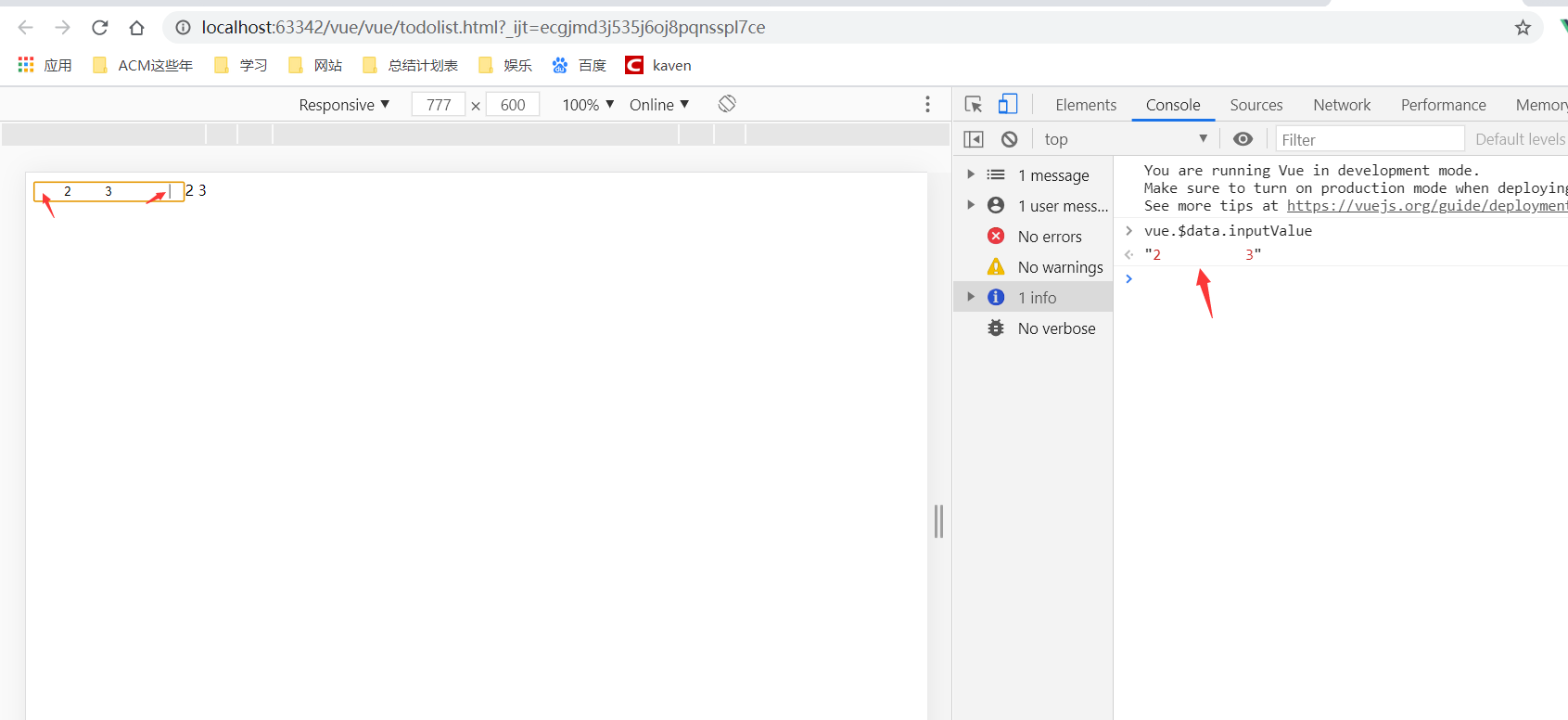Image resolution: width=1568 pixels, height=720 pixels.
Task: Click the yellow warning triangle icon
Action: click(996, 267)
